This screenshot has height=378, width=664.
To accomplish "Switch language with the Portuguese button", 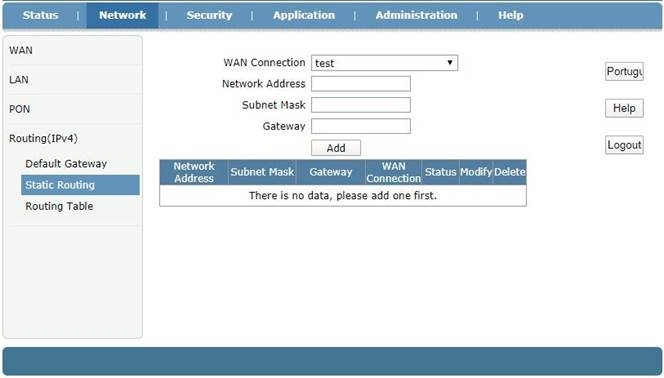I will point(624,72).
